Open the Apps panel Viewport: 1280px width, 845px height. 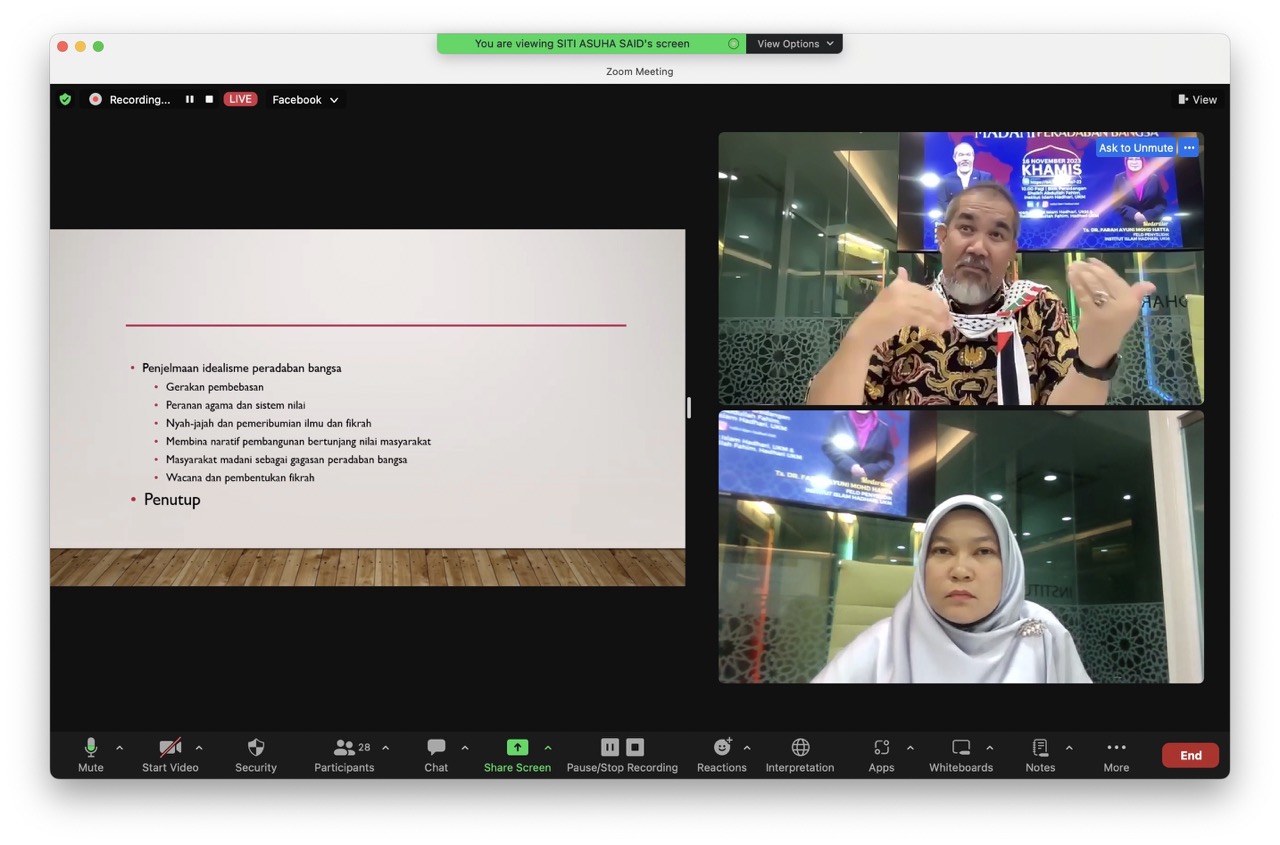[x=881, y=754]
